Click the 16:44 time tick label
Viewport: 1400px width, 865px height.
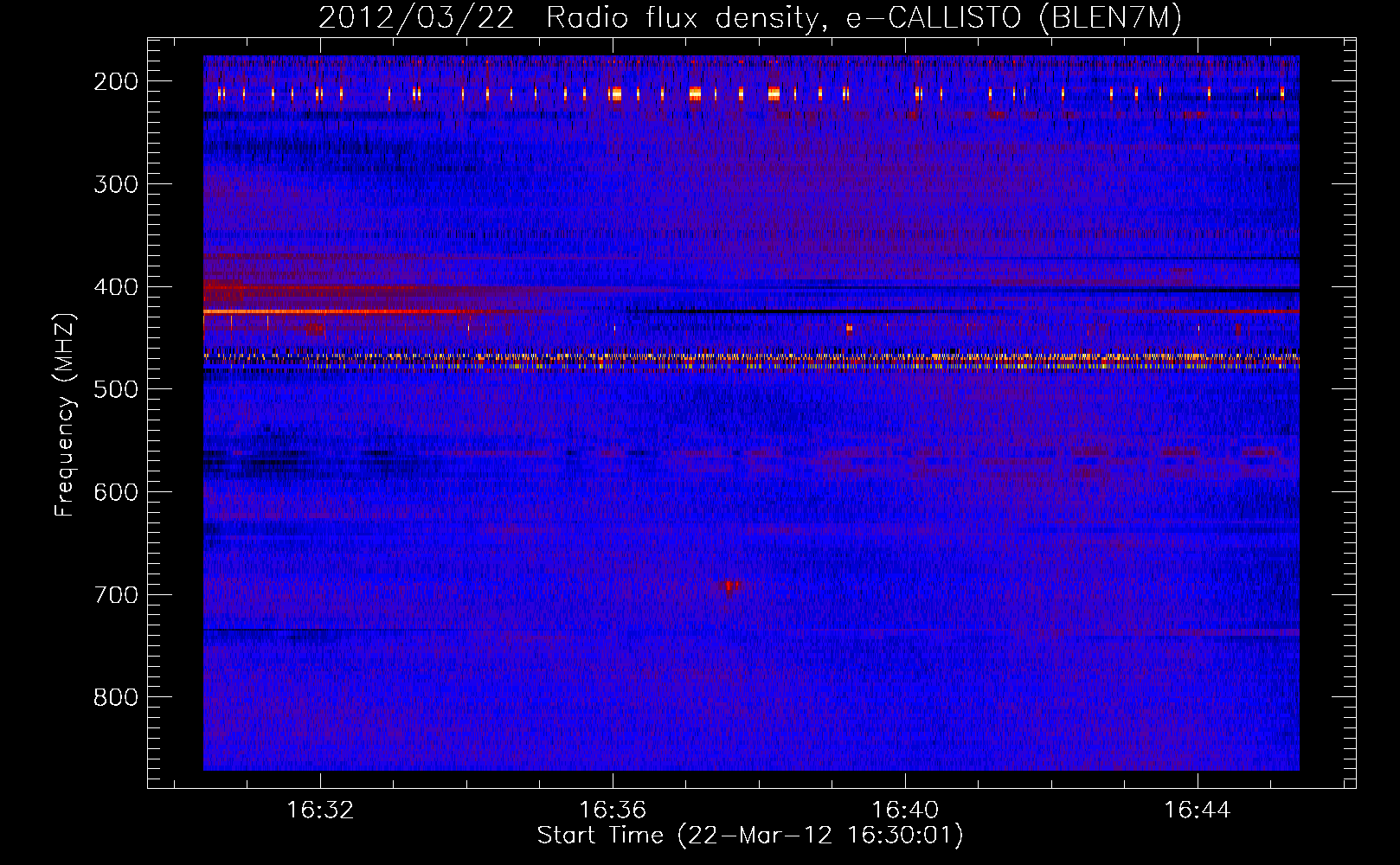(1198, 810)
